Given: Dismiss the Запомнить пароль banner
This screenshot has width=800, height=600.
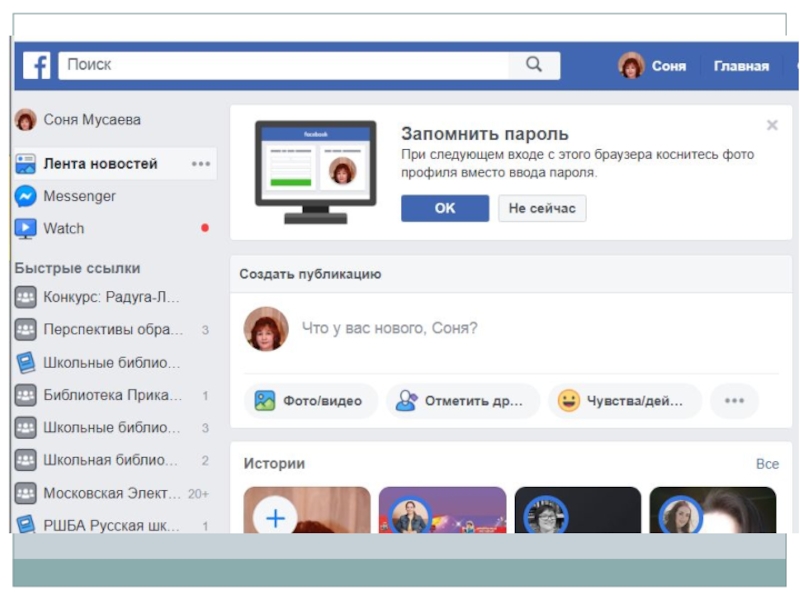Looking at the screenshot, I should [772, 125].
